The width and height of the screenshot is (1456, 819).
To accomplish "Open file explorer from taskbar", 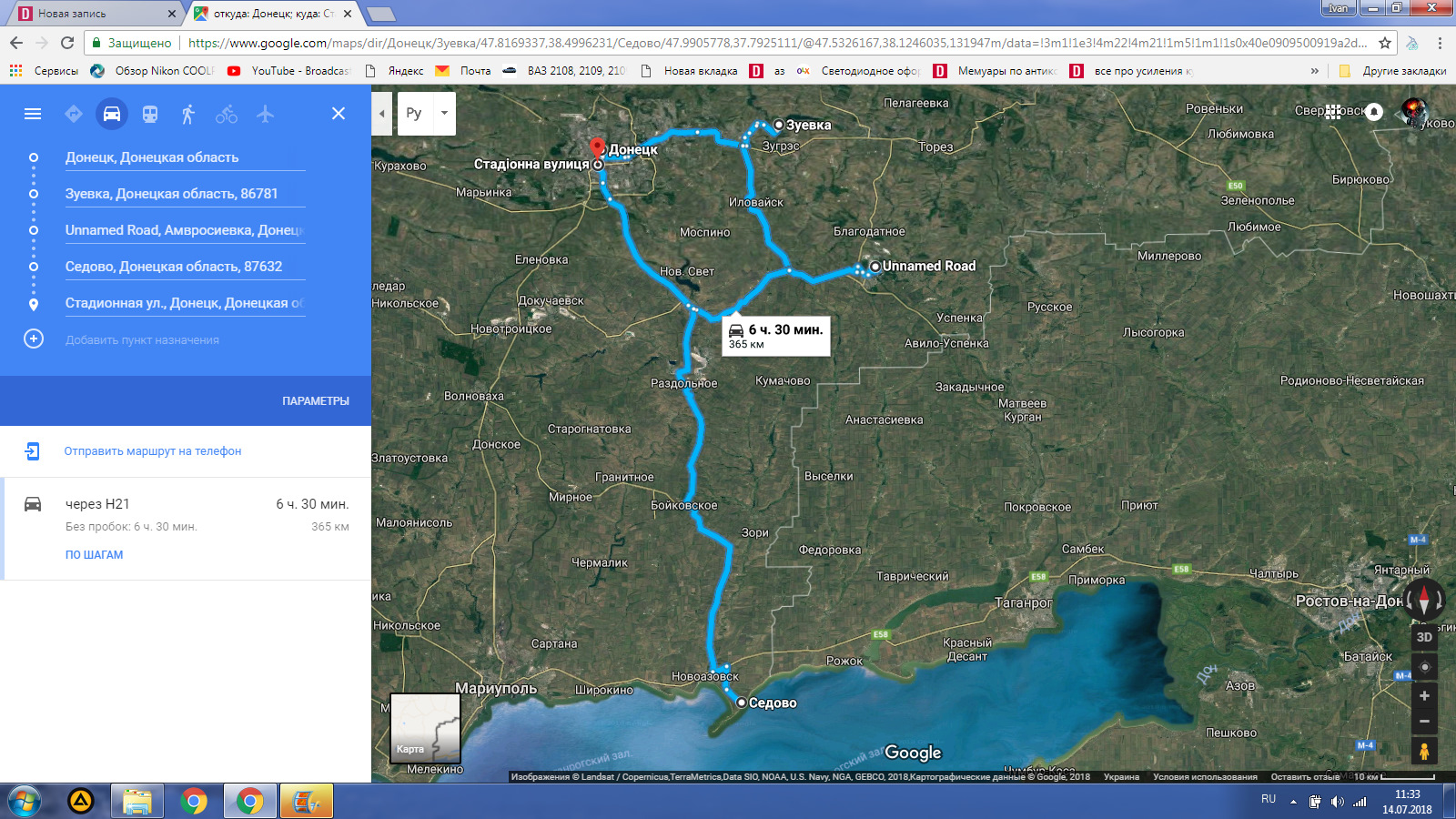I will 137,802.
